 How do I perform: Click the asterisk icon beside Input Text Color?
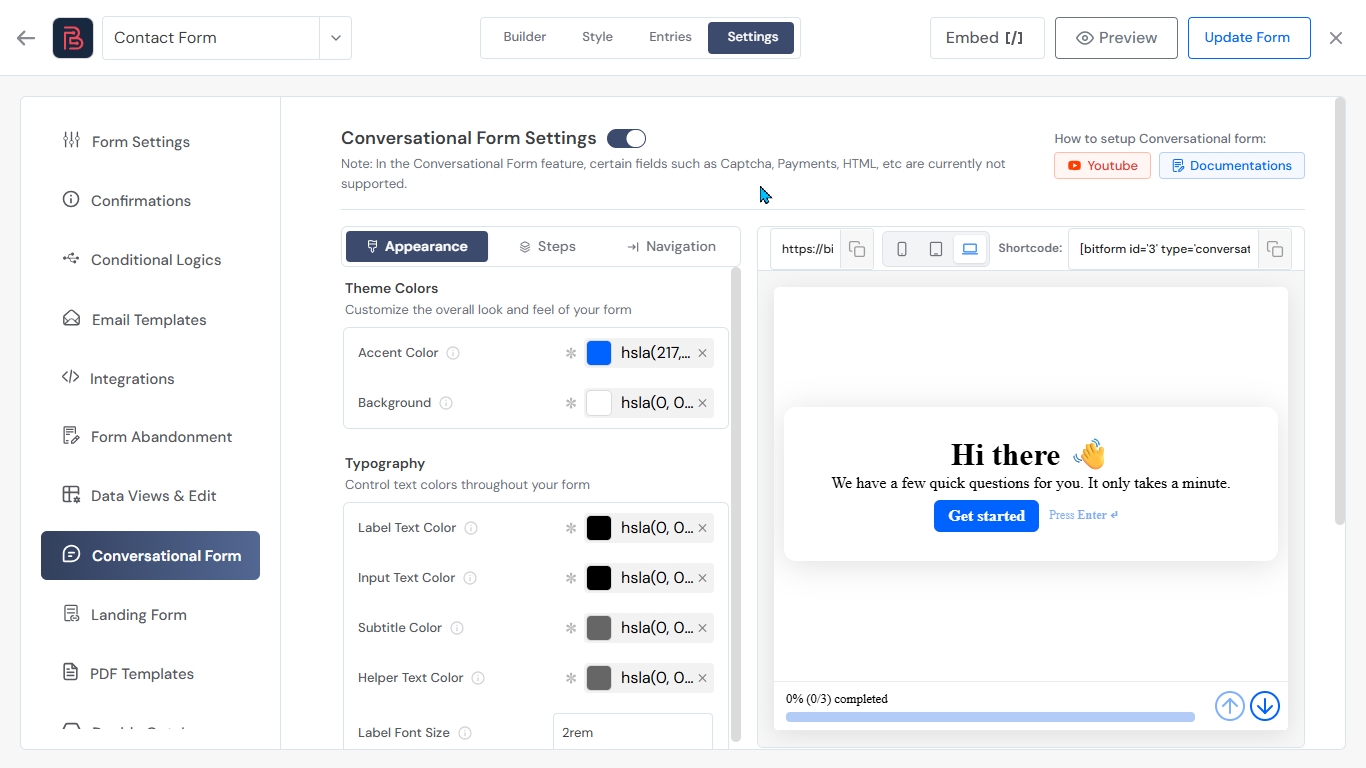click(571, 578)
